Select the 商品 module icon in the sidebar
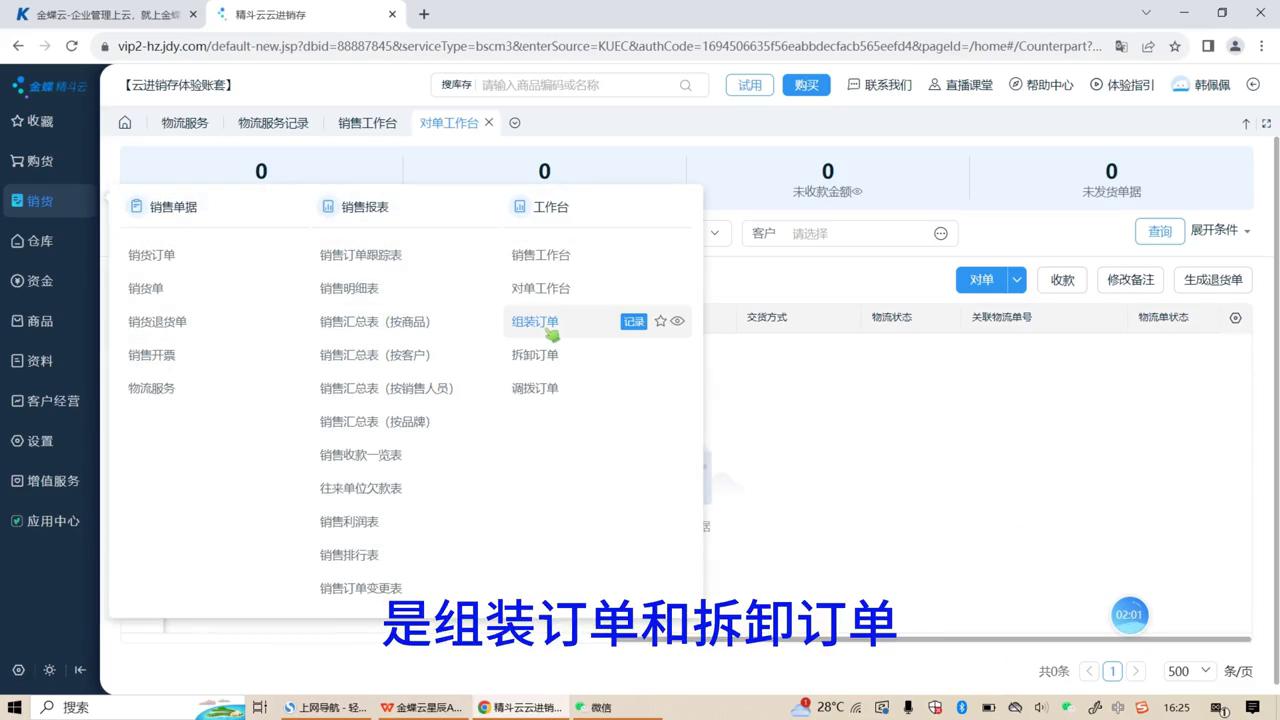The width and height of the screenshot is (1280, 720). click(39, 320)
